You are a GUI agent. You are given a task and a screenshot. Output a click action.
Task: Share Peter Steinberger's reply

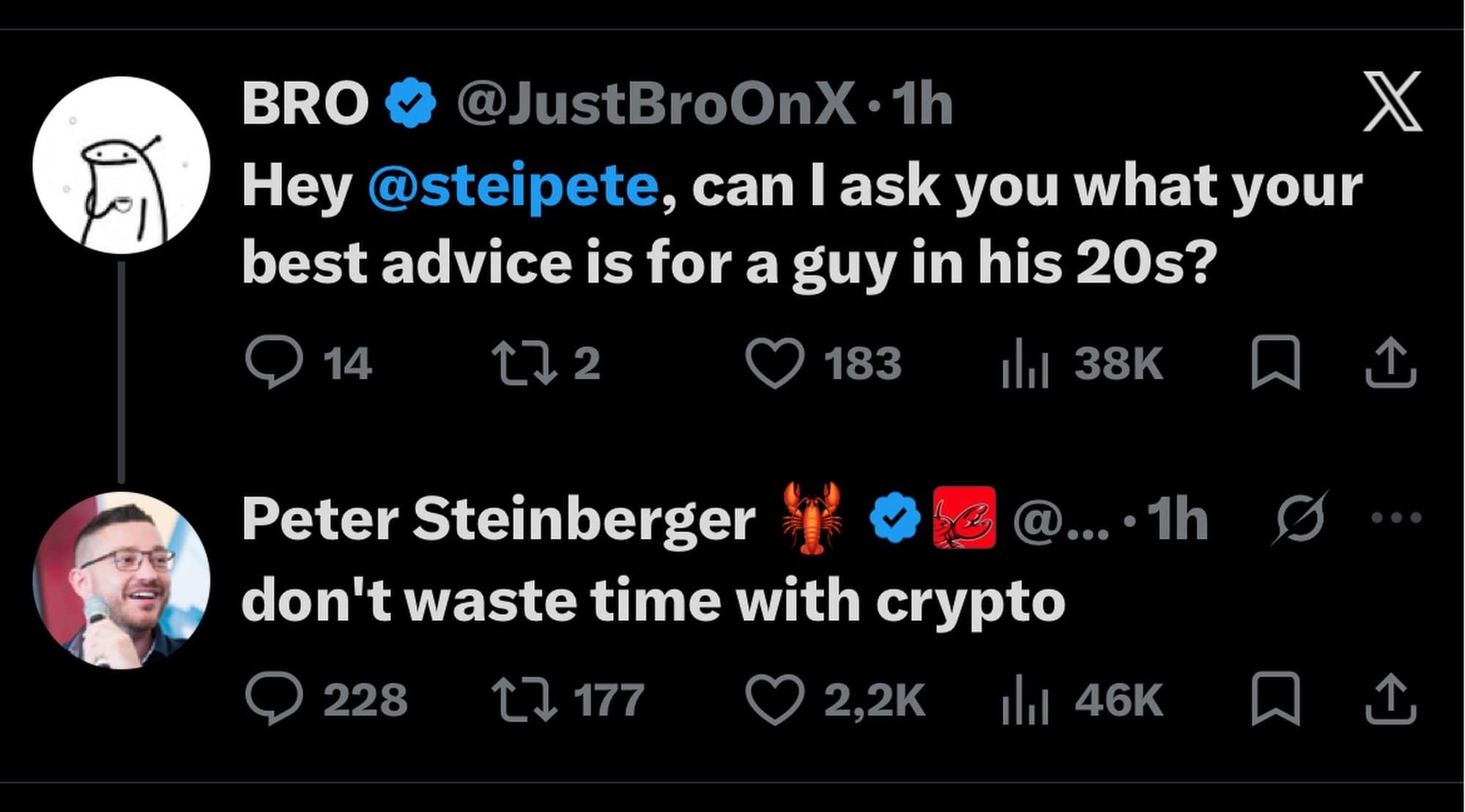(1390, 699)
